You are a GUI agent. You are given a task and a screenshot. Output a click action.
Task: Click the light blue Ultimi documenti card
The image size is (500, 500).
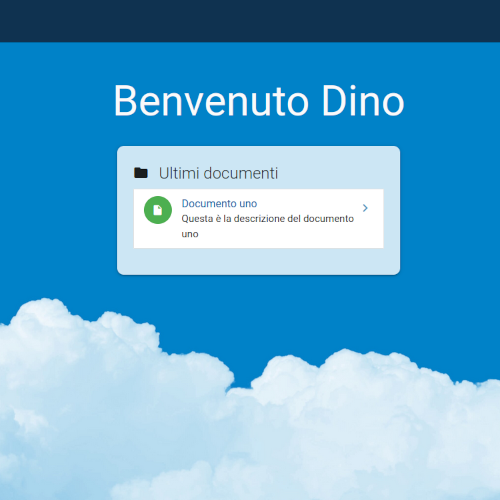click(258, 210)
